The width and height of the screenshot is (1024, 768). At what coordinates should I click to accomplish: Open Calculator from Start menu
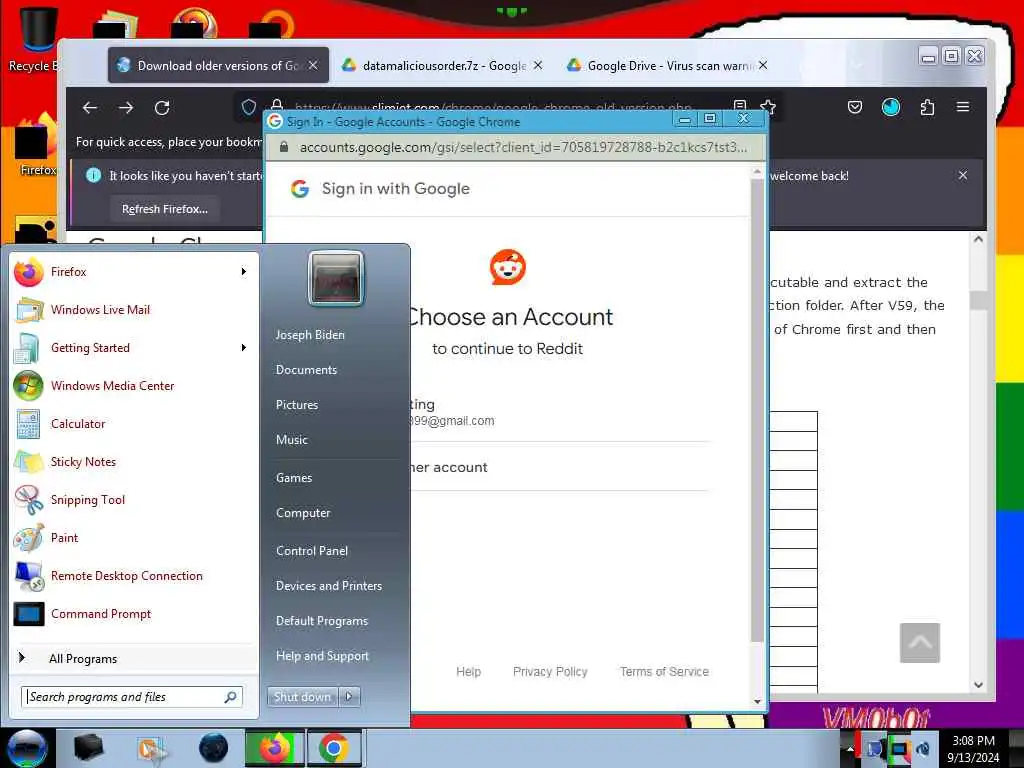click(x=134, y=424)
